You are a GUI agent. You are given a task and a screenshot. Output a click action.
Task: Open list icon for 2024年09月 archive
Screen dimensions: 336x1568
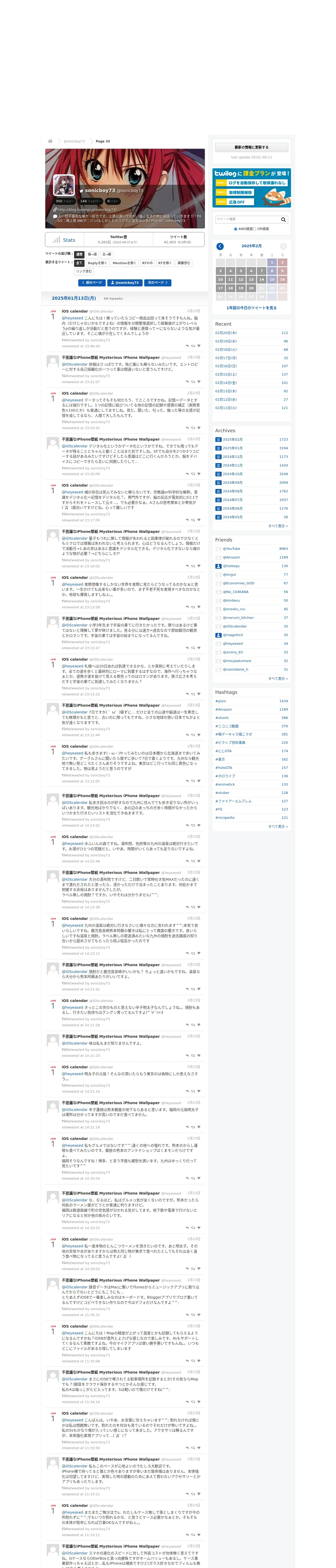coord(218,483)
